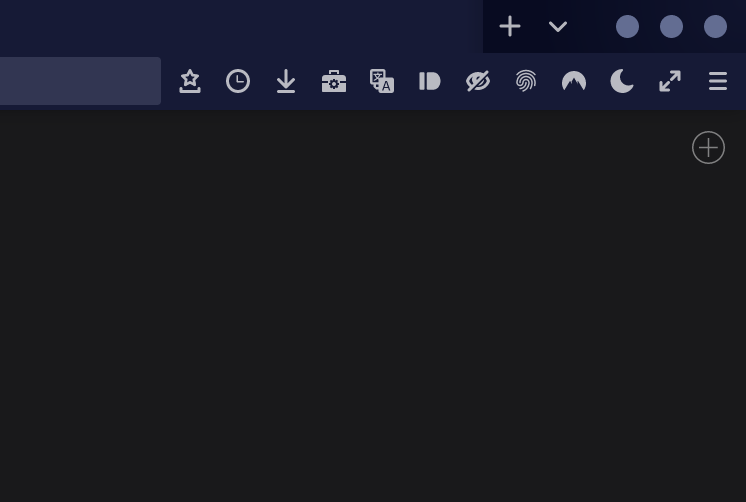Screen dimensions: 746x502
Task: Enter fullscreen with diagonal arrows icon
Action: coord(670,81)
